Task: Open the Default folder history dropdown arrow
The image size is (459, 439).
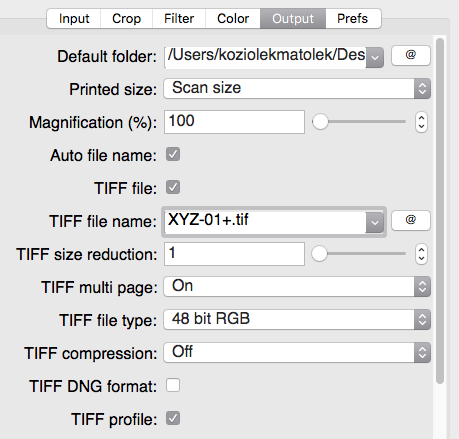Action: (x=375, y=57)
